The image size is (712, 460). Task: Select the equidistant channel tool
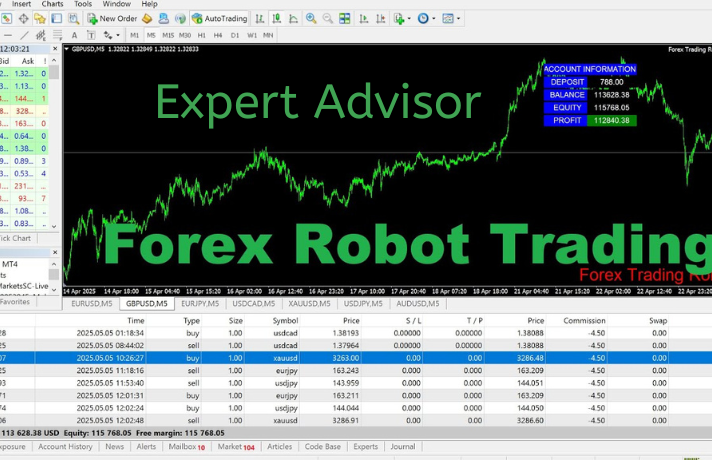click(x=41, y=35)
